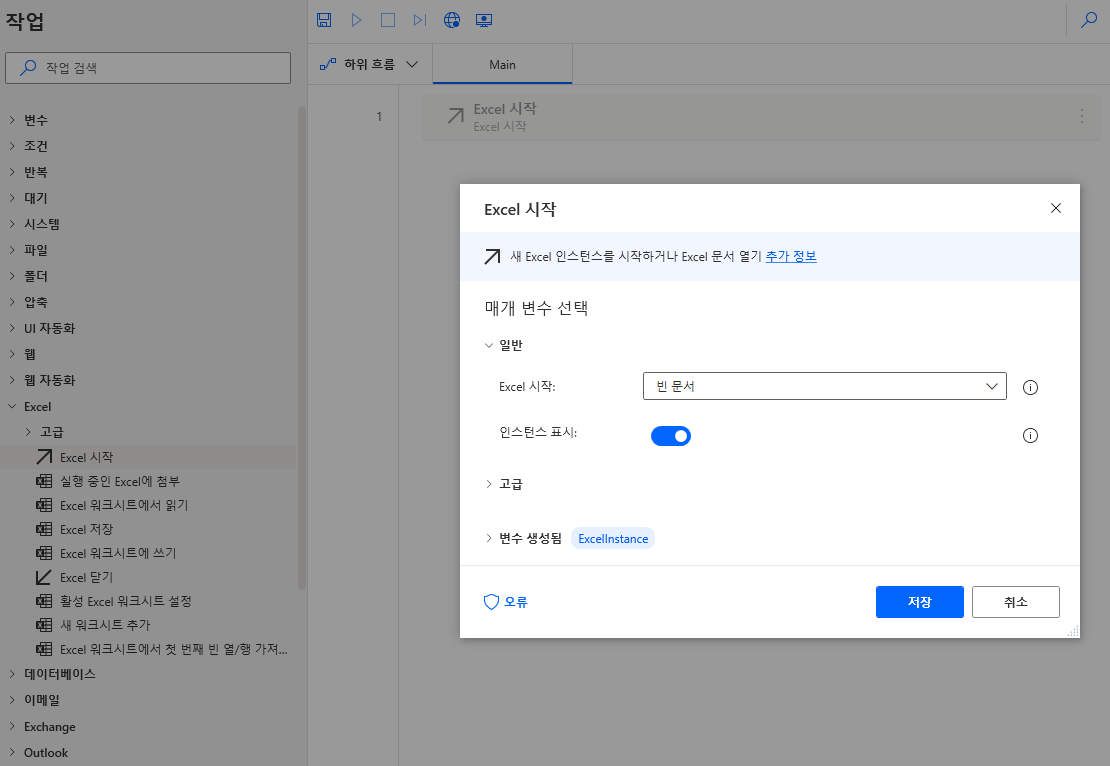Expand the 조건 category

12,146
